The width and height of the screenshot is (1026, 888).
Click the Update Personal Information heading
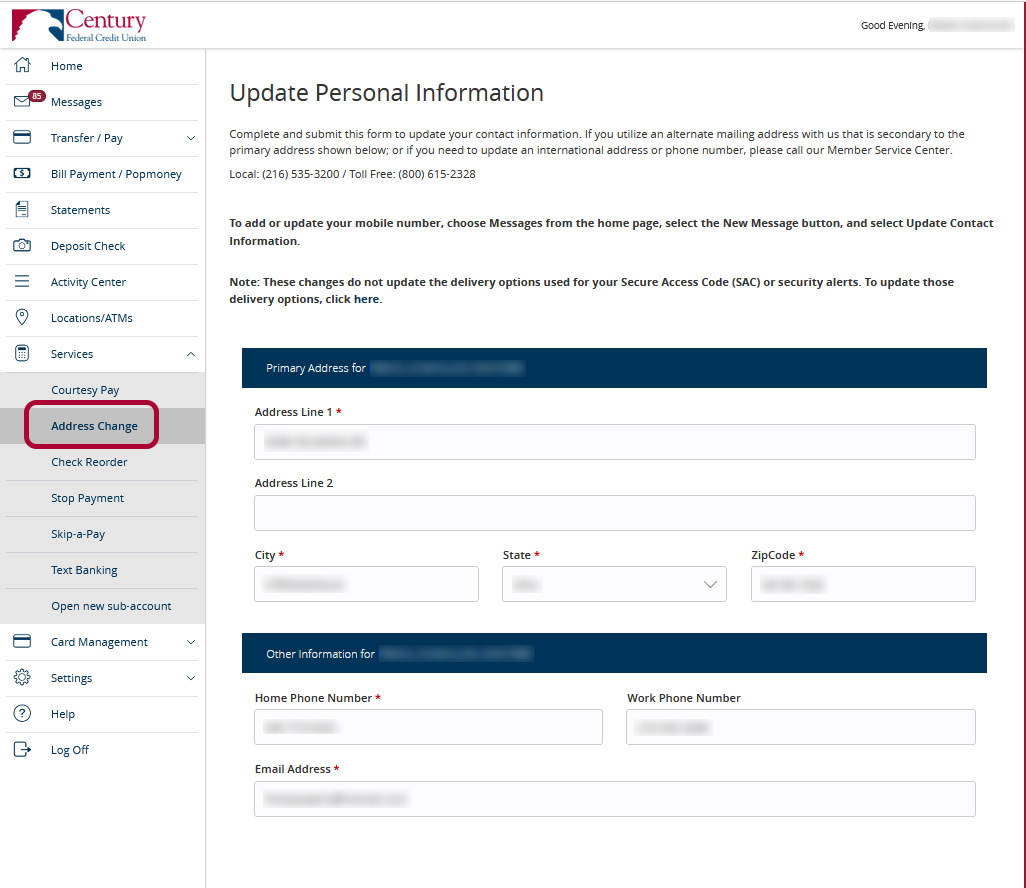point(386,93)
